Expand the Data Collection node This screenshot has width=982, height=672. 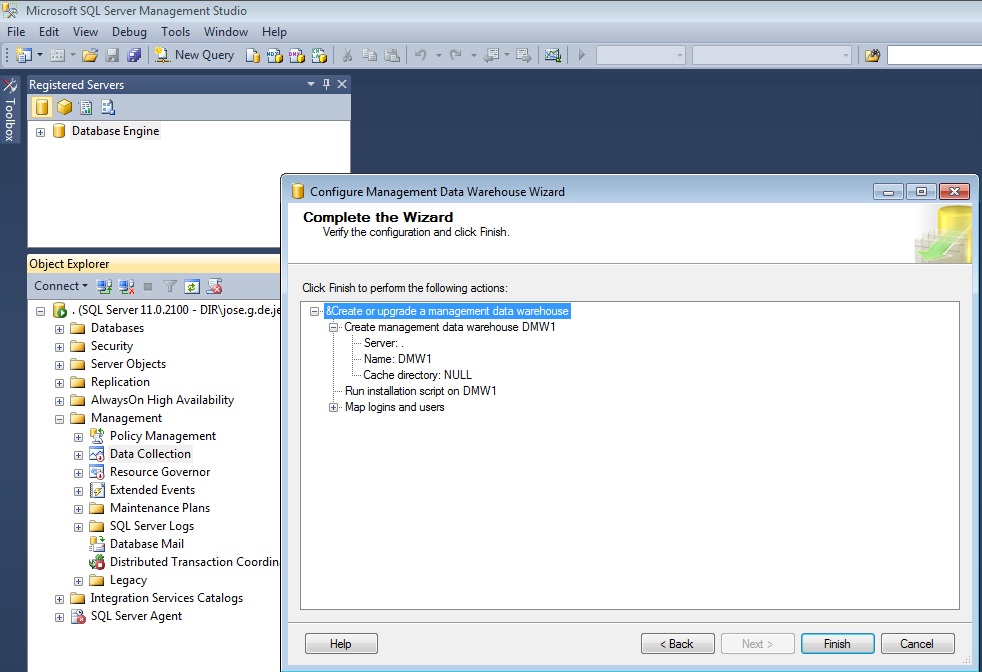coord(78,455)
